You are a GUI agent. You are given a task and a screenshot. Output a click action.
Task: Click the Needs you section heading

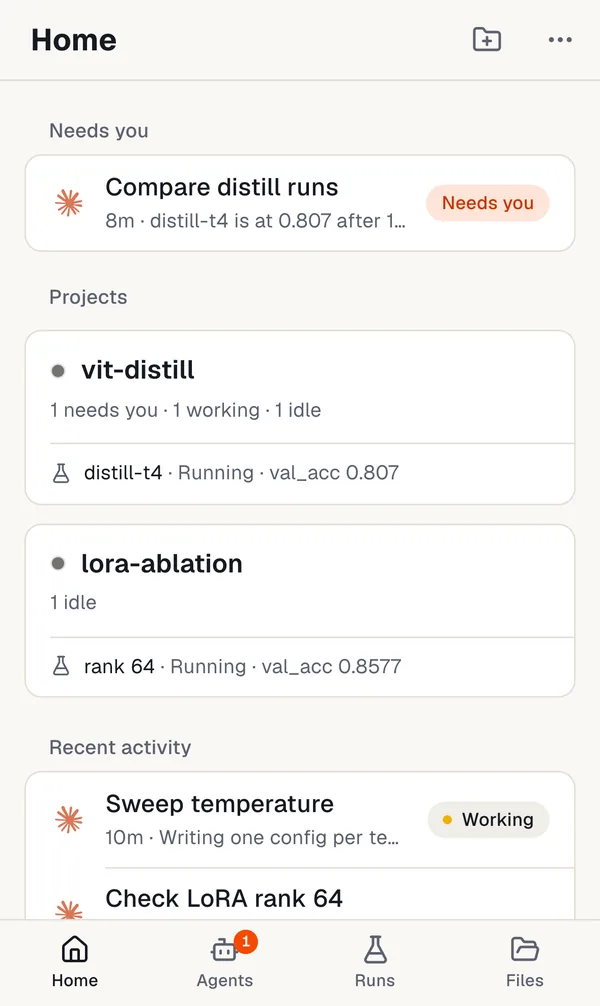pyautogui.click(x=99, y=131)
